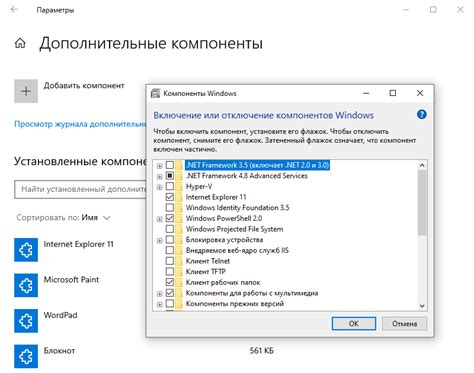
Task: Check the Клиент Telnet checkbox
Action: (170, 261)
